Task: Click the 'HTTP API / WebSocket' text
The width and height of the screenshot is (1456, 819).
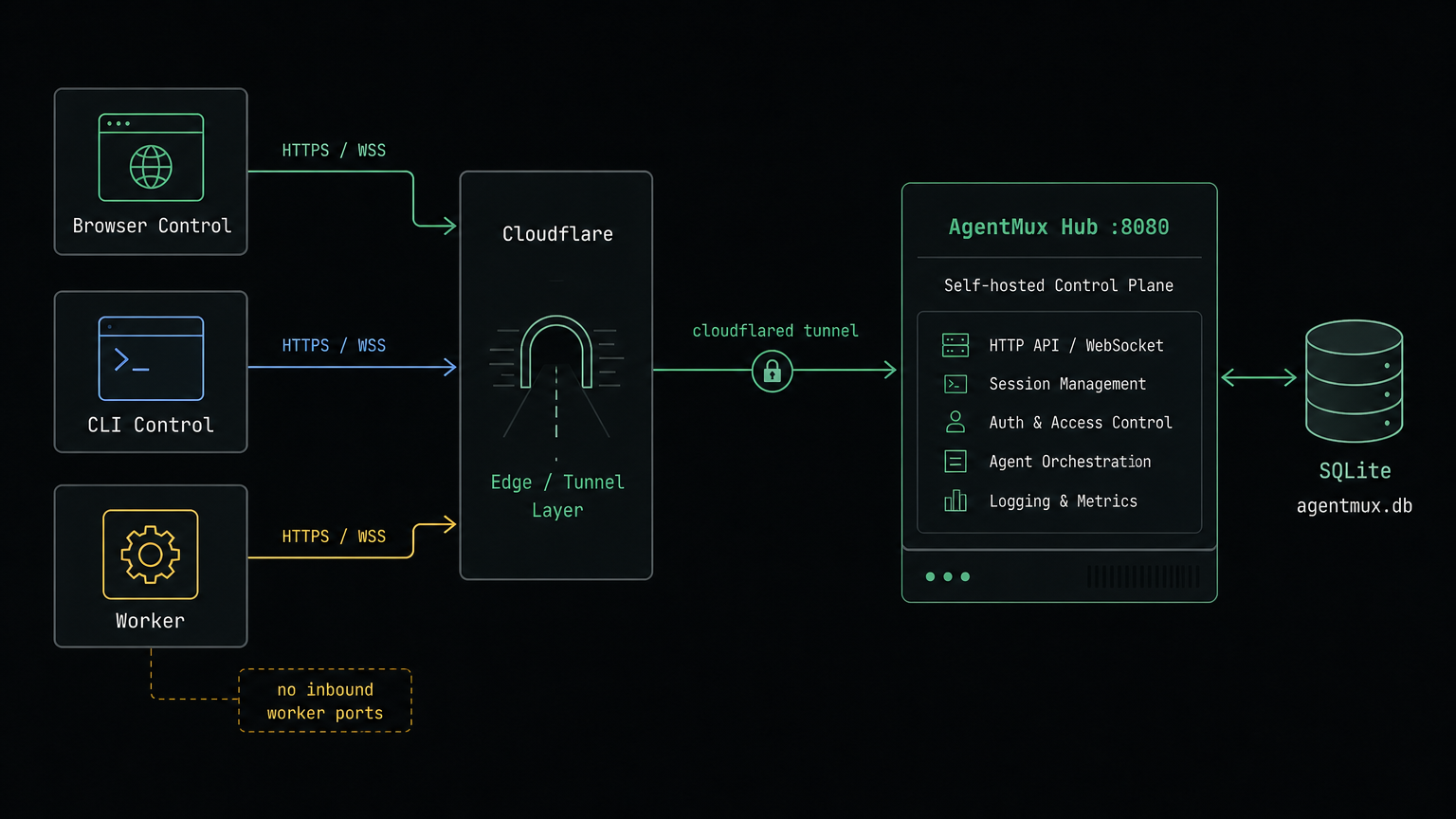Action: coord(1076,346)
